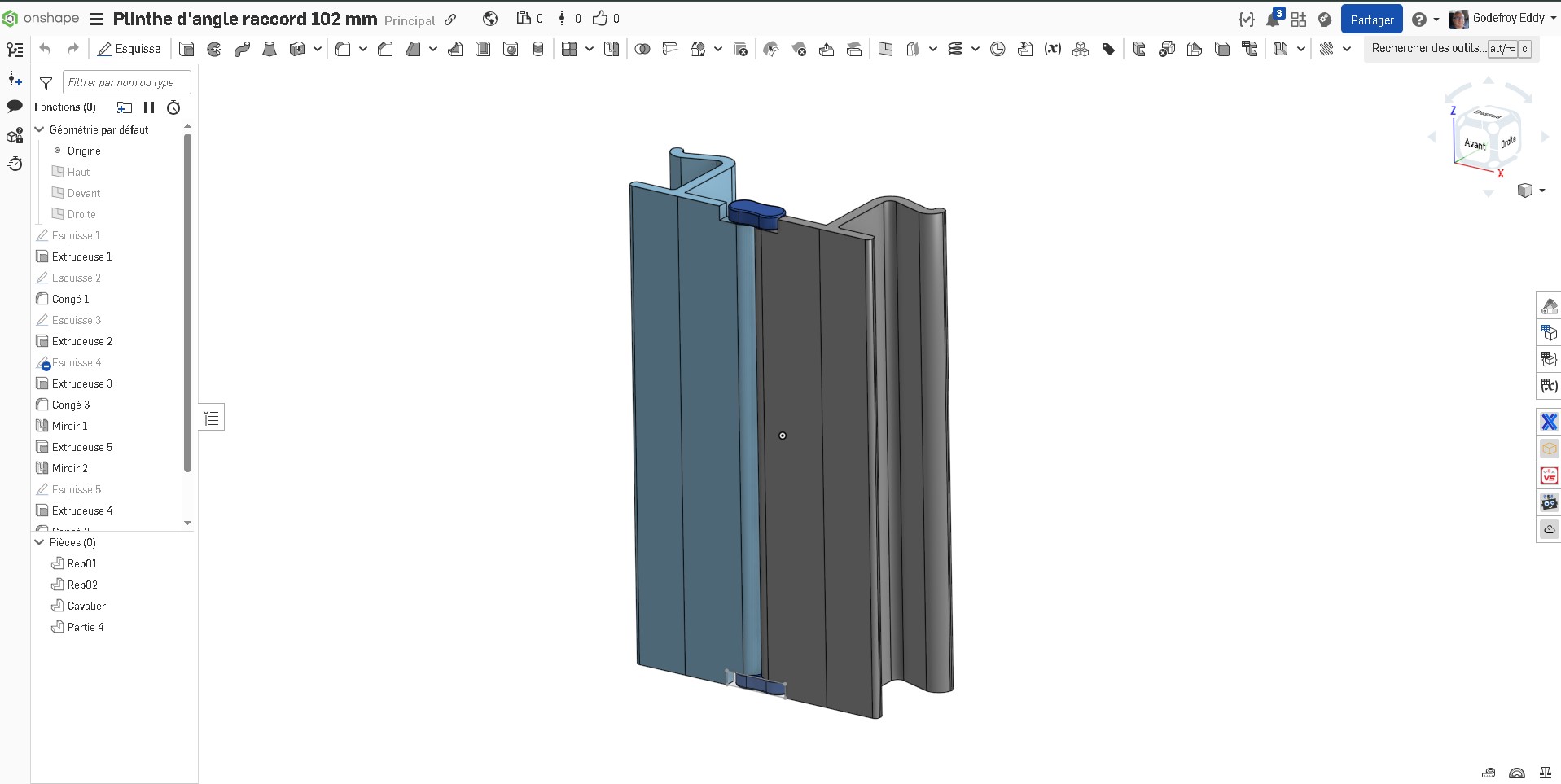This screenshot has height=784, width=1561.
Task: Open the notifications bell
Action: [1273, 20]
